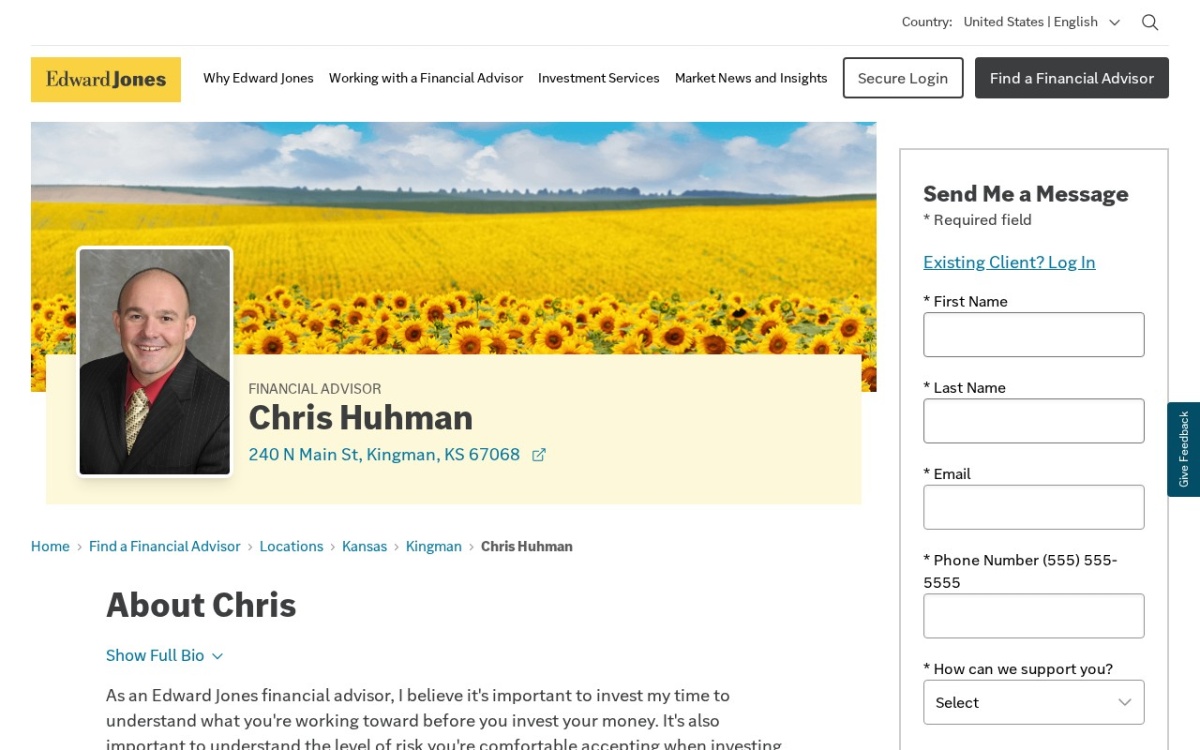Open the Kansas breadcrumb
Image resolution: width=1200 pixels, height=750 pixels.
[x=364, y=546]
